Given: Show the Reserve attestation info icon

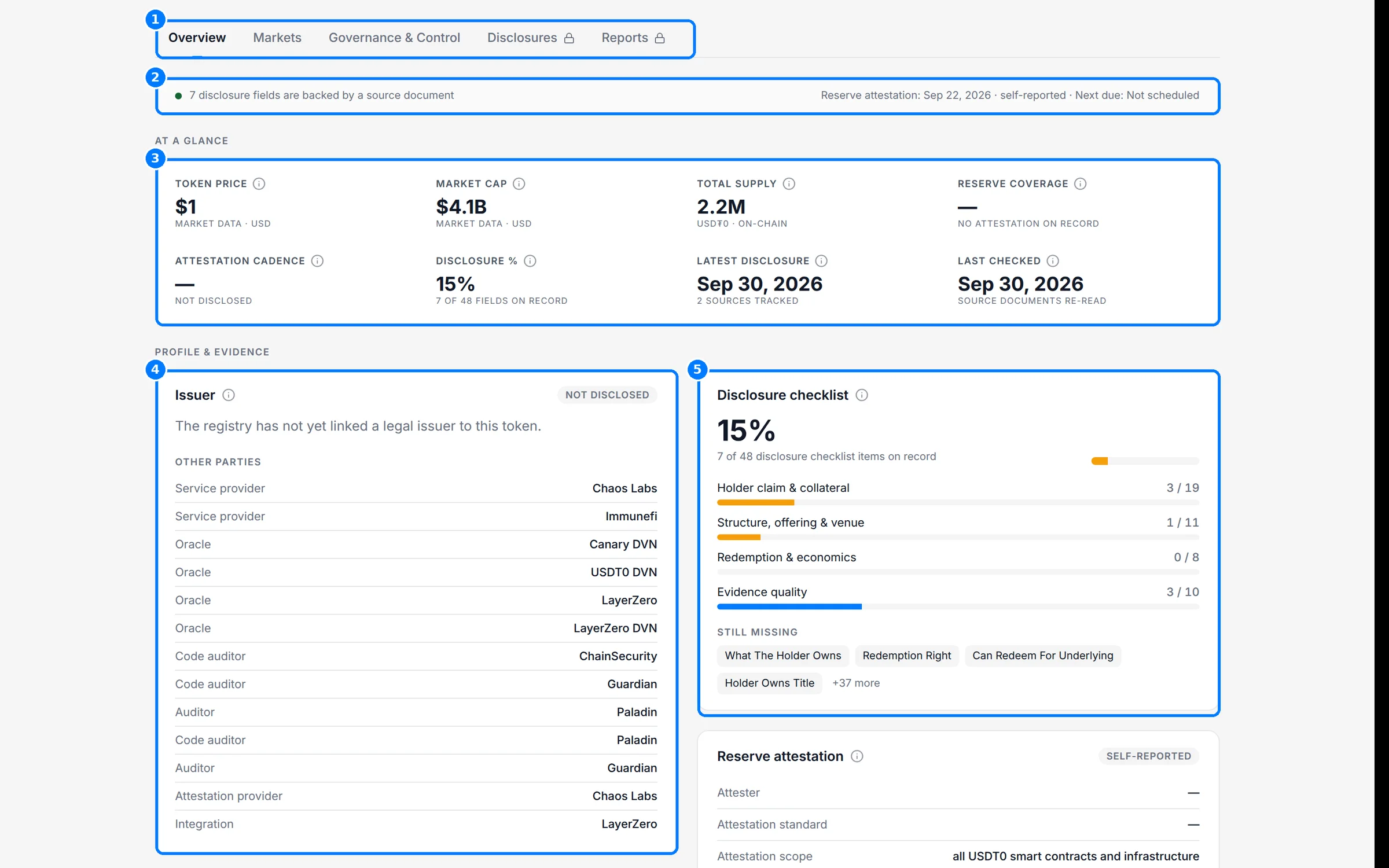Looking at the screenshot, I should 857,756.
